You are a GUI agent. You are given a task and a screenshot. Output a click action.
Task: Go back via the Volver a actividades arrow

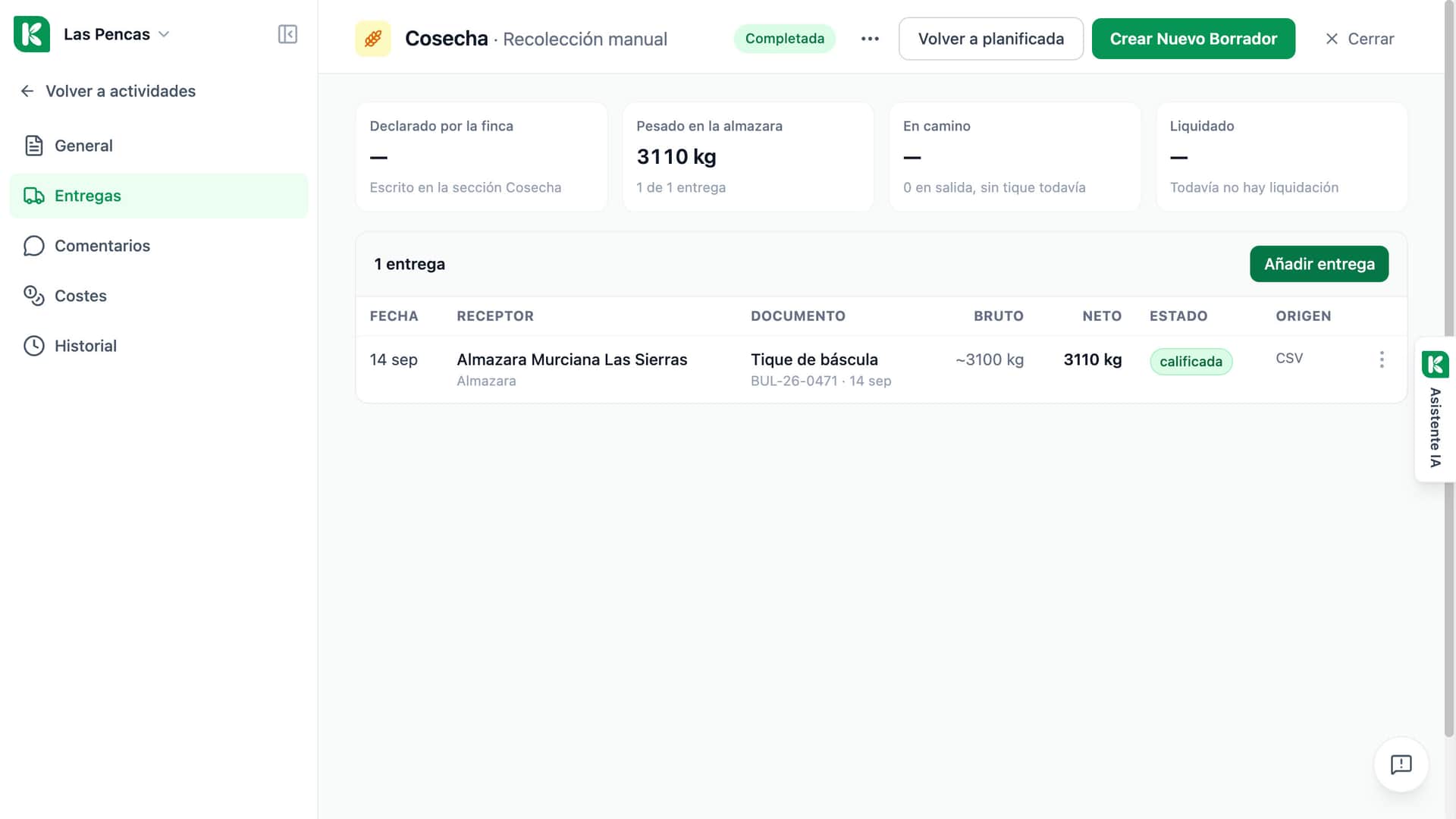pos(27,91)
